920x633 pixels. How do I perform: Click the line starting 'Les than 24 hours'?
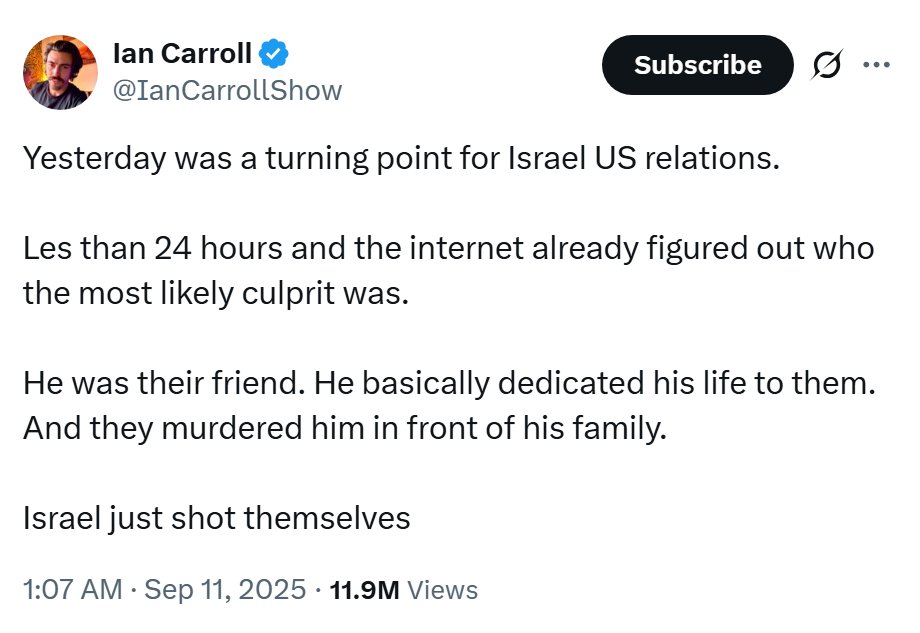pos(448,248)
